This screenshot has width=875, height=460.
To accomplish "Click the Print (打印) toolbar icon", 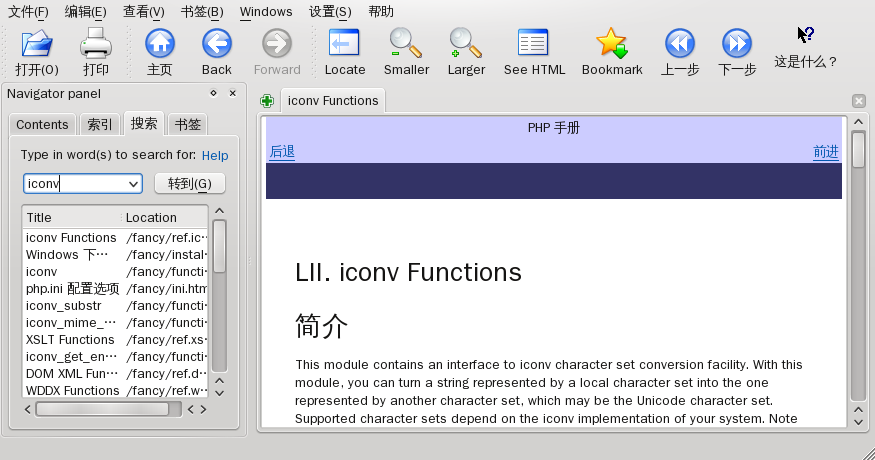I will tap(96, 44).
